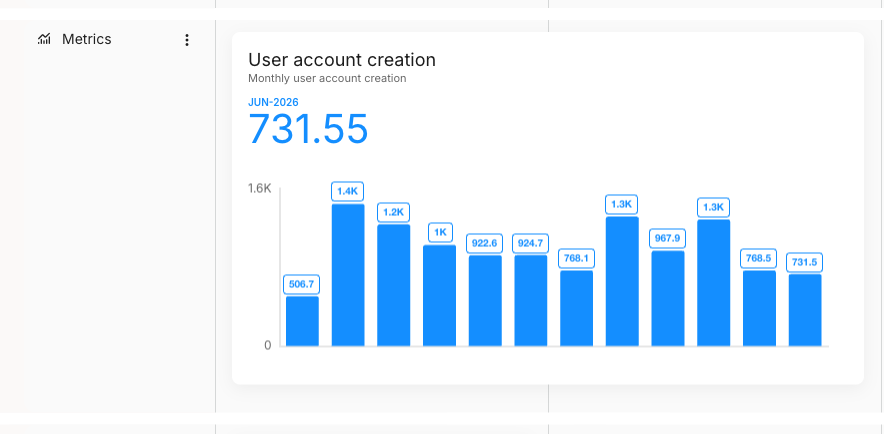The width and height of the screenshot is (884, 434).
Task: Select the tallest bar labeled 1.4K
Action: click(348, 275)
